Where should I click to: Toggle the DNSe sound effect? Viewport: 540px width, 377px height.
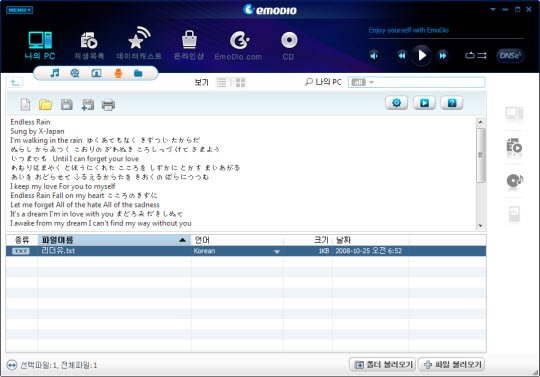510,56
